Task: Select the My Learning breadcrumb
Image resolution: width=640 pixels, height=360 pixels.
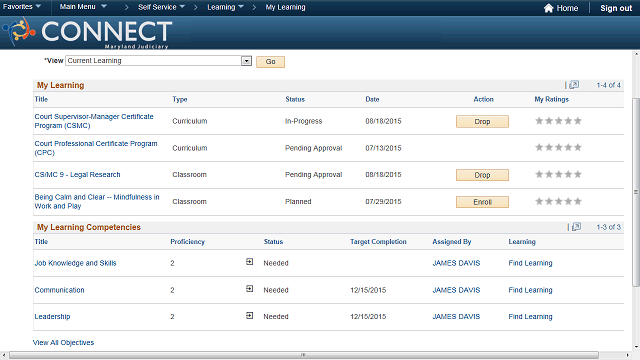Action: click(x=285, y=7)
